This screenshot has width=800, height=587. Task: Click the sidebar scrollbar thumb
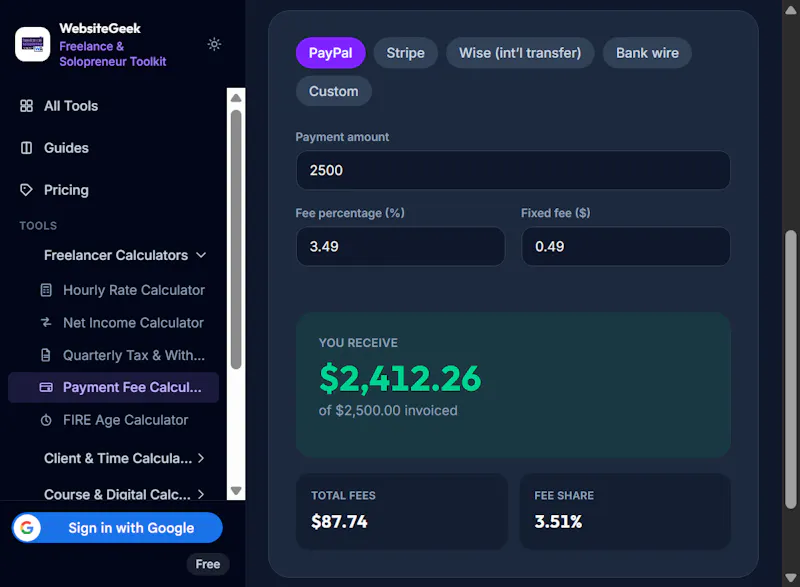[x=236, y=240]
